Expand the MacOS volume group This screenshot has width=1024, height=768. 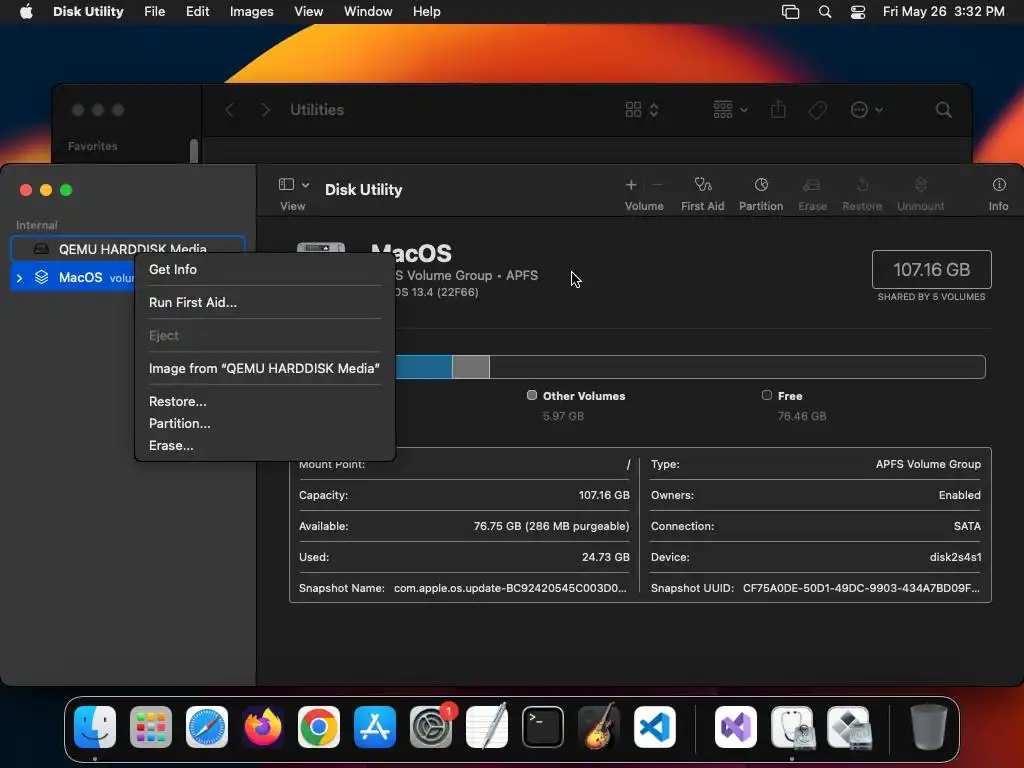[19, 278]
